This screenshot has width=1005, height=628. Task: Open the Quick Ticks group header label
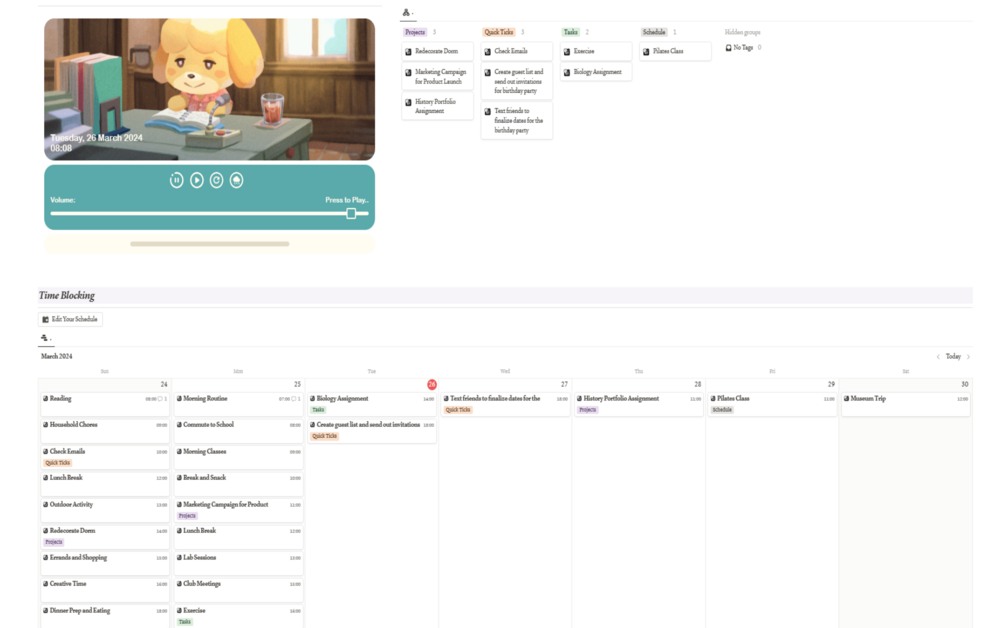[499, 32]
